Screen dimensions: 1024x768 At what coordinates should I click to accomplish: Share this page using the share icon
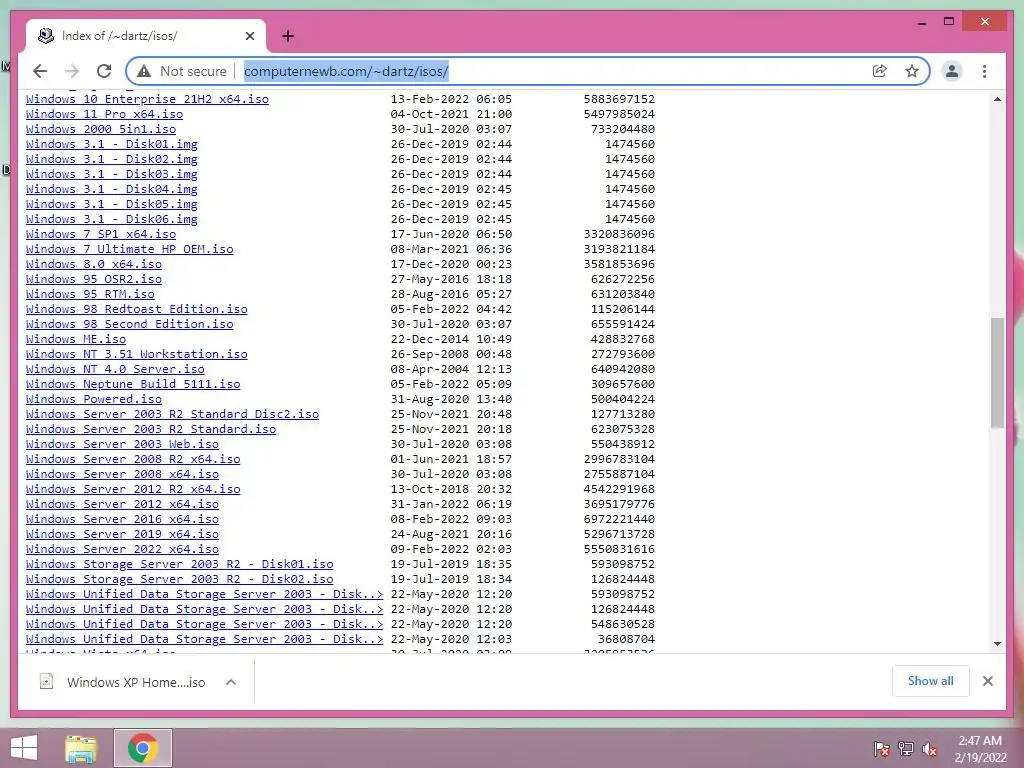click(x=880, y=71)
